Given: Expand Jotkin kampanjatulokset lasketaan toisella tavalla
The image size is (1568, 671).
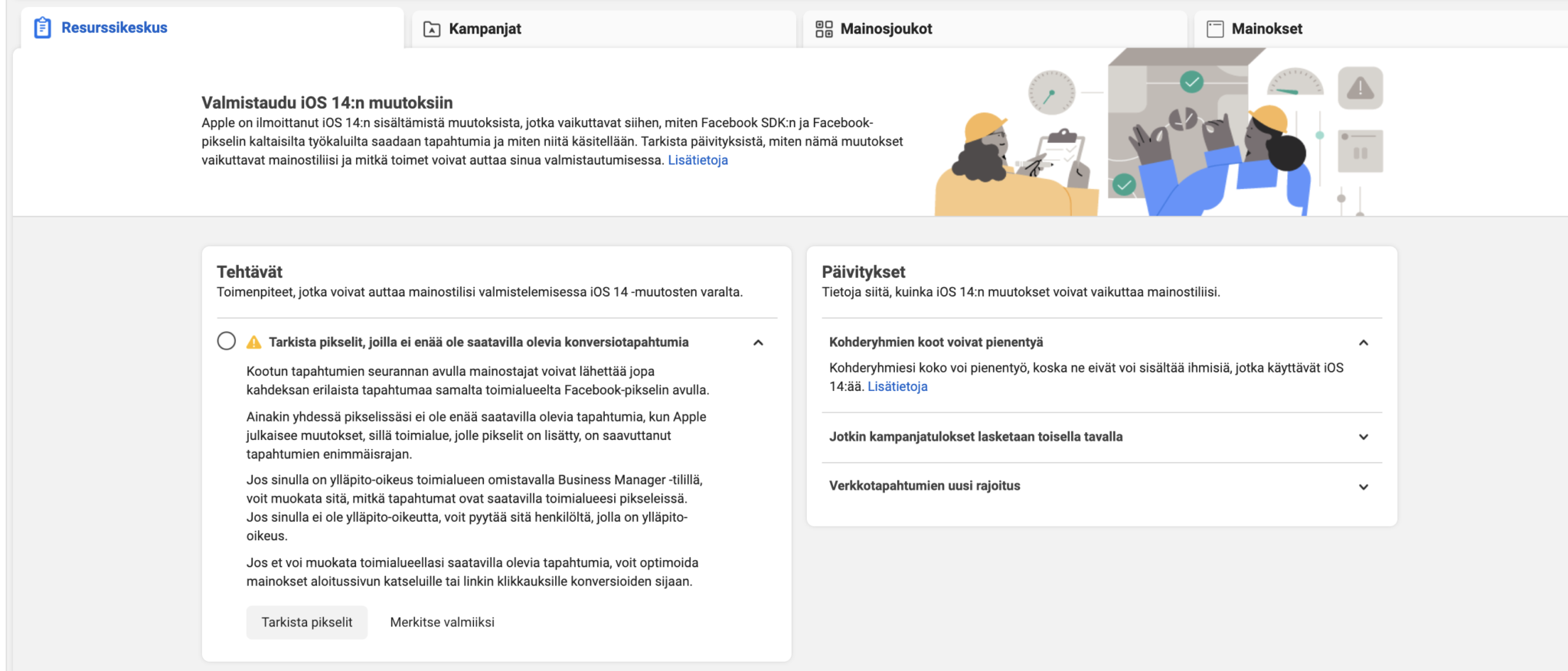Looking at the screenshot, I should (1363, 437).
